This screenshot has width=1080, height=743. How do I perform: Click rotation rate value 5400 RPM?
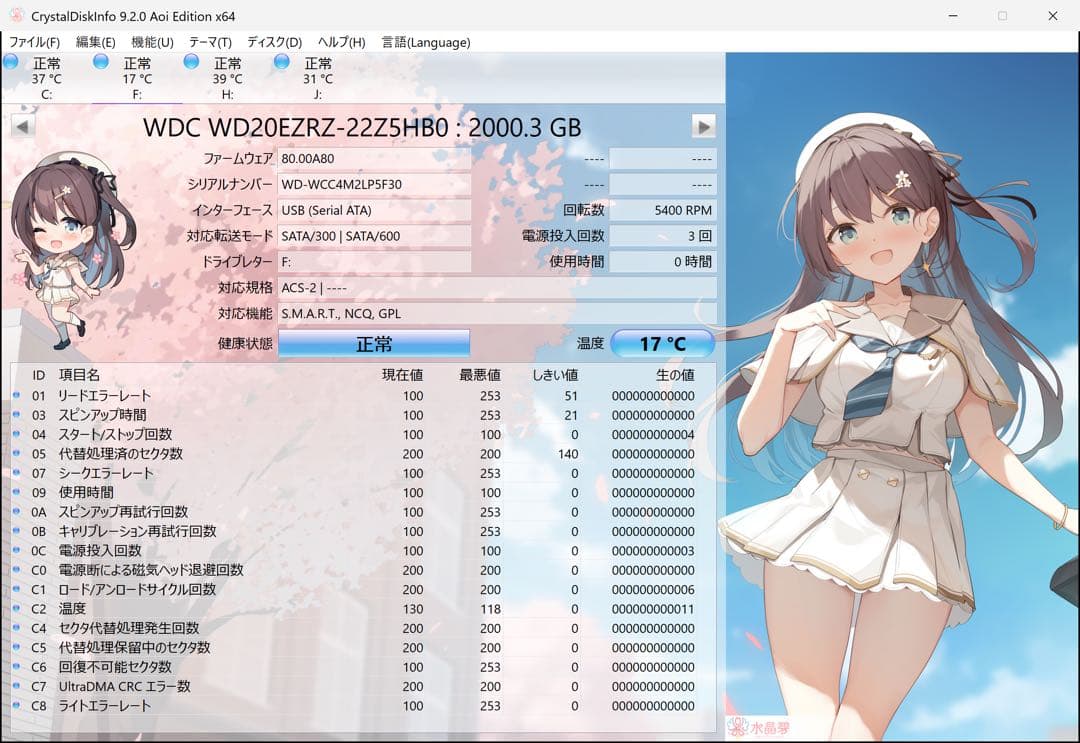(663, 211)
